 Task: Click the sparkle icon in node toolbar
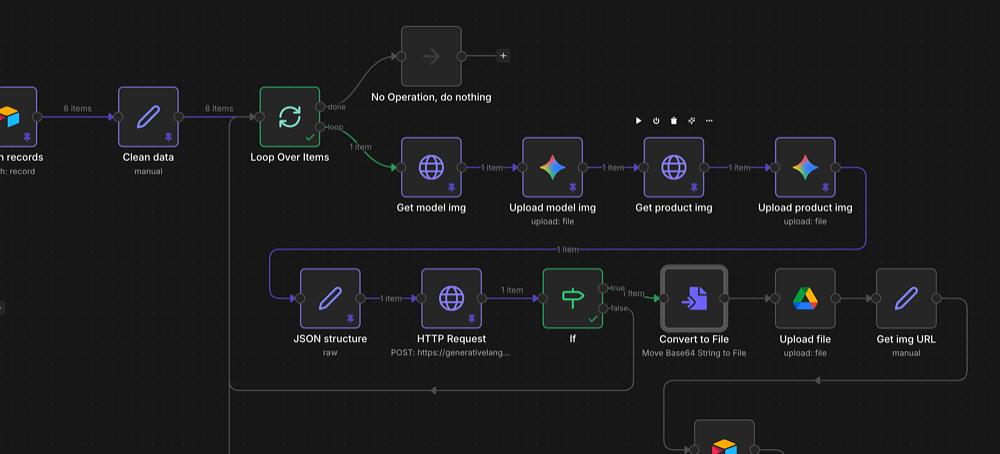point(691,121)
